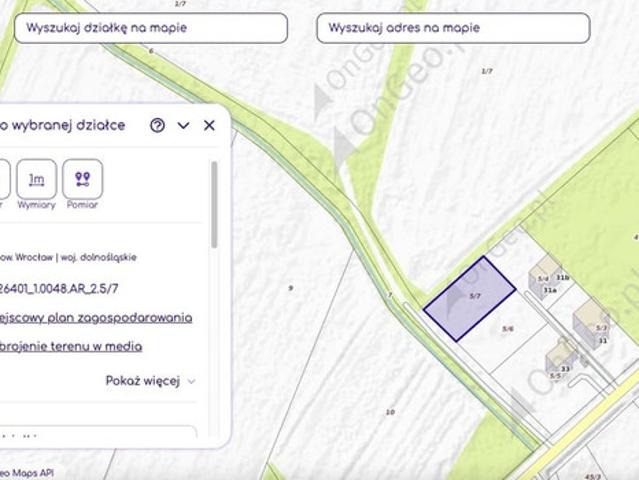Click the parcel ID text ending AR_2.5/7
The height and width of the screenshot is (480, 639).
tap(59, 289)
